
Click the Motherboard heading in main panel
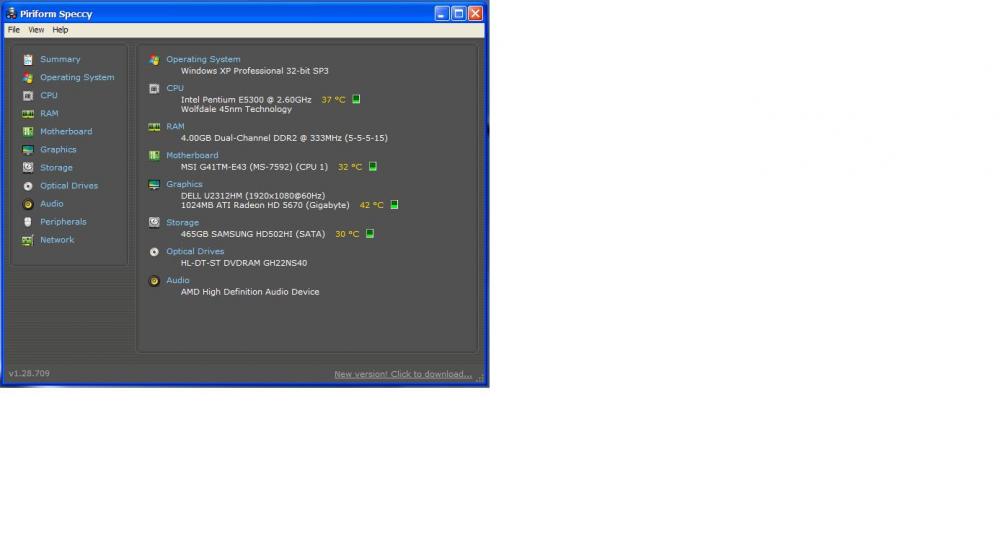[192, 156]
